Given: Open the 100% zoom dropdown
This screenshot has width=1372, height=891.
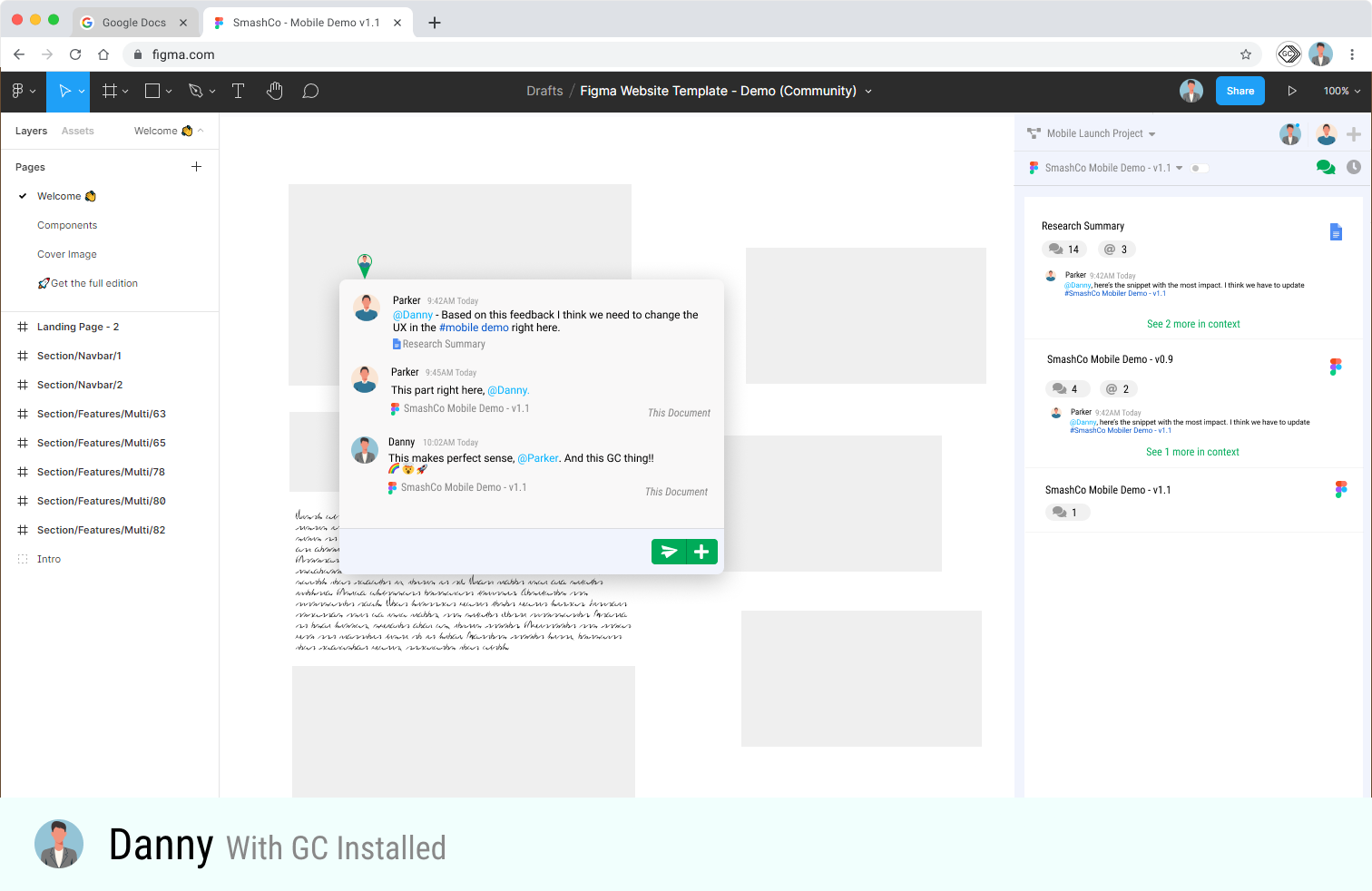Looking at the screenshot, I should click(x=1342, y=91).
